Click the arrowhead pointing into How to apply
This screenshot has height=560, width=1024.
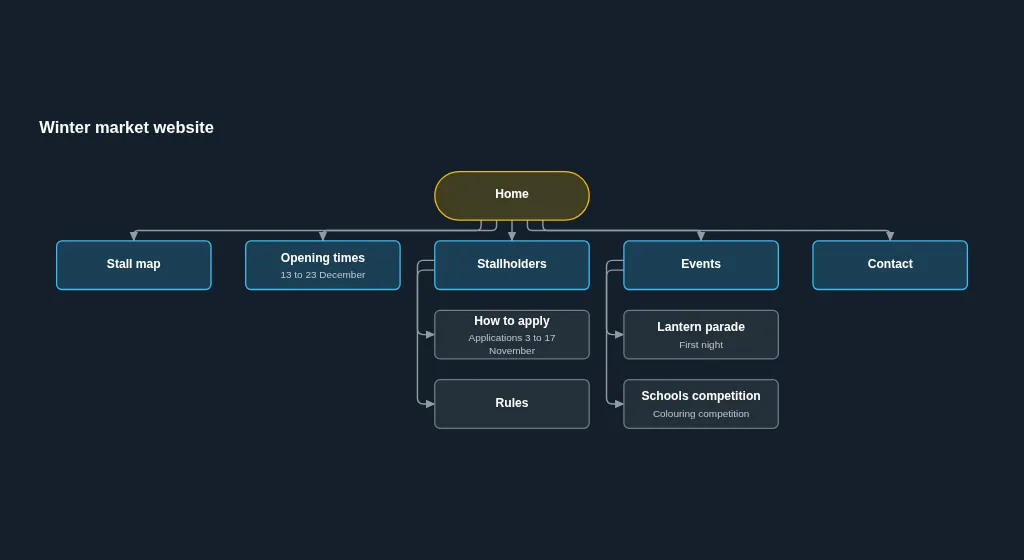[x=430, y=335]
